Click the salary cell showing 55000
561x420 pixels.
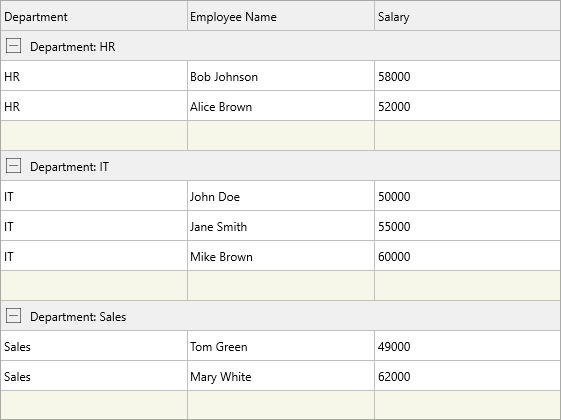click(467, 226)
